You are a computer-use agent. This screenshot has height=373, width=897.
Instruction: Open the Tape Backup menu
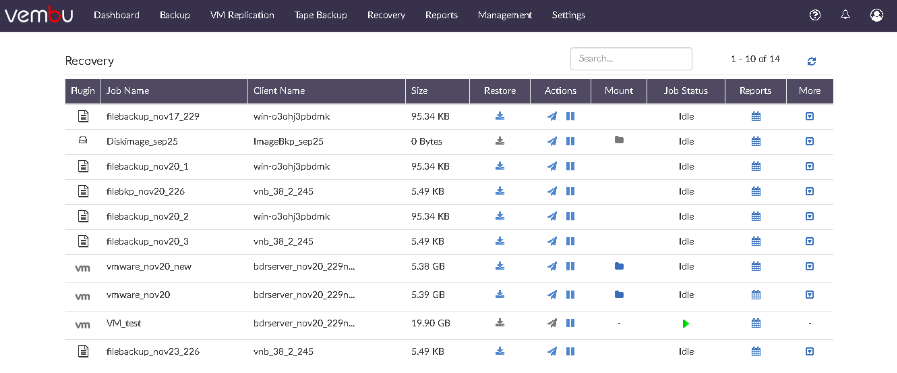pos(321,15)
